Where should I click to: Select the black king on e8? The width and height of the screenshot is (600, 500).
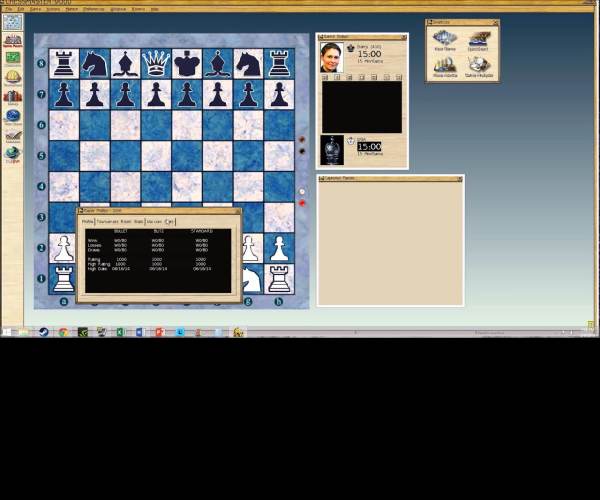(x=187, y=64)
